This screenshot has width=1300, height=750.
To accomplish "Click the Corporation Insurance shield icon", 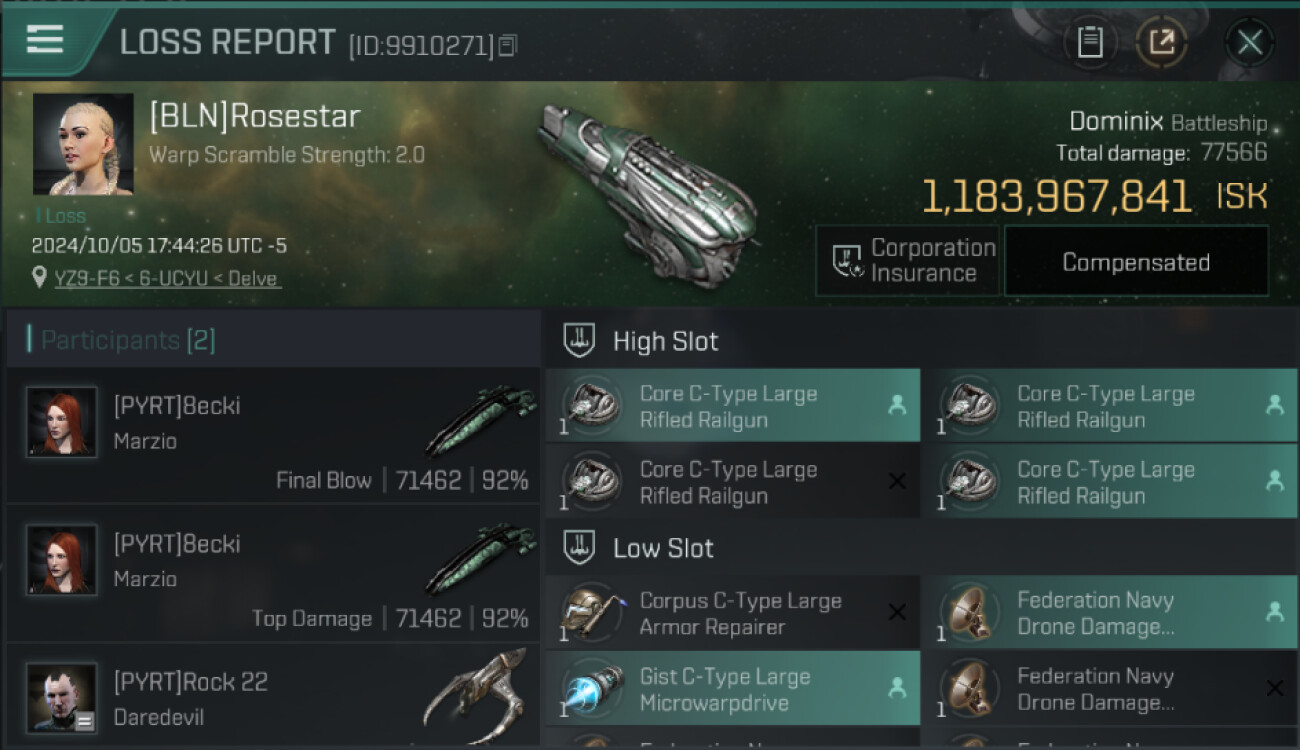I will point(848,261).
